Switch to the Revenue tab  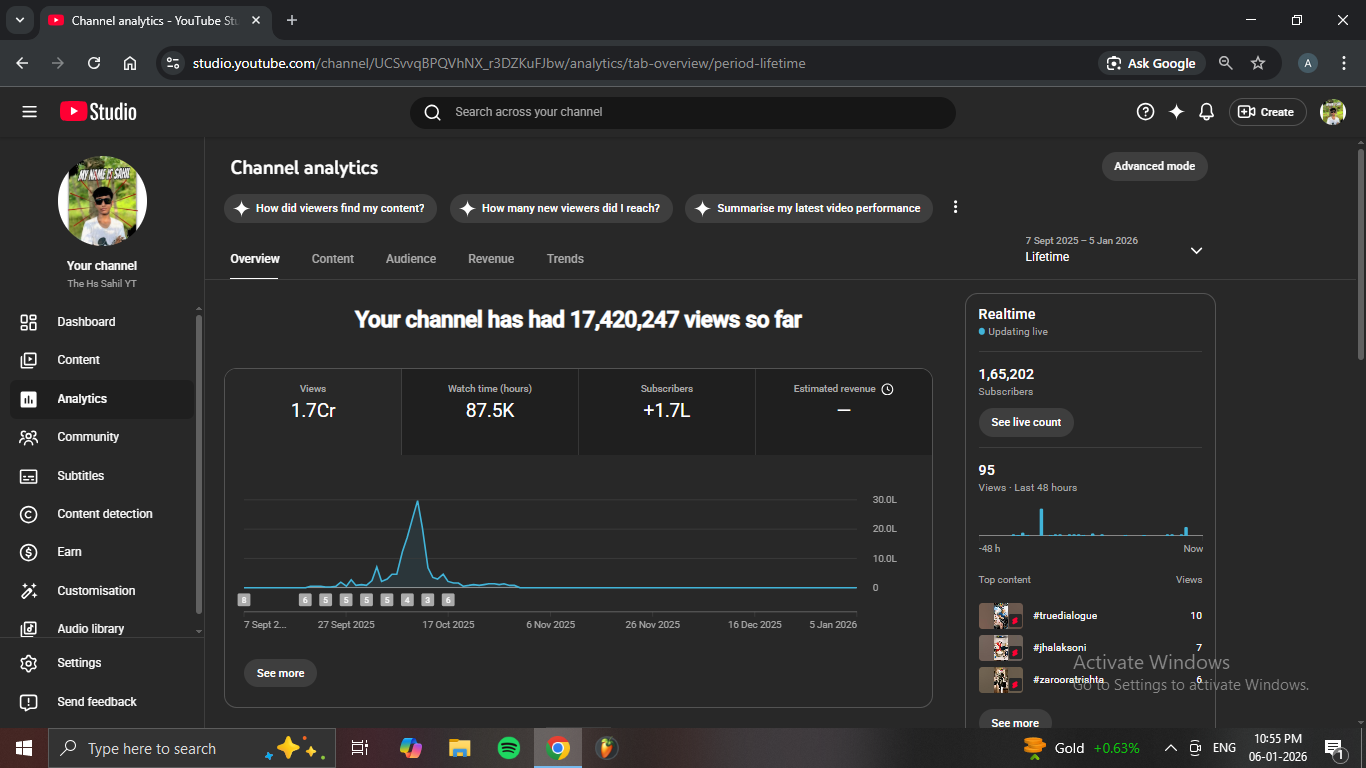tap(490, 259)
